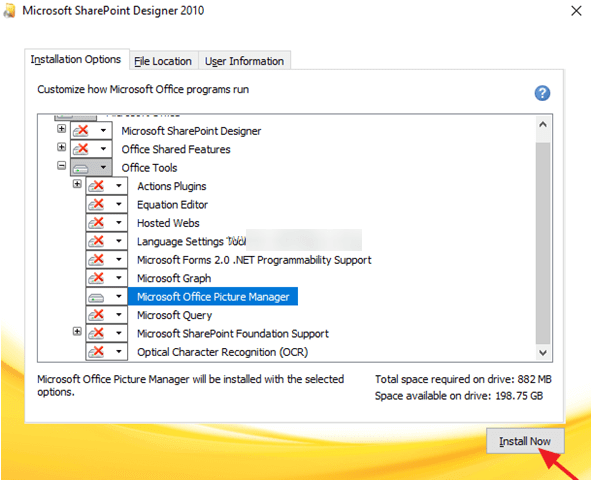Select the Hosted Webs row label
Screen dimensions: 591x481
(168, 223)
